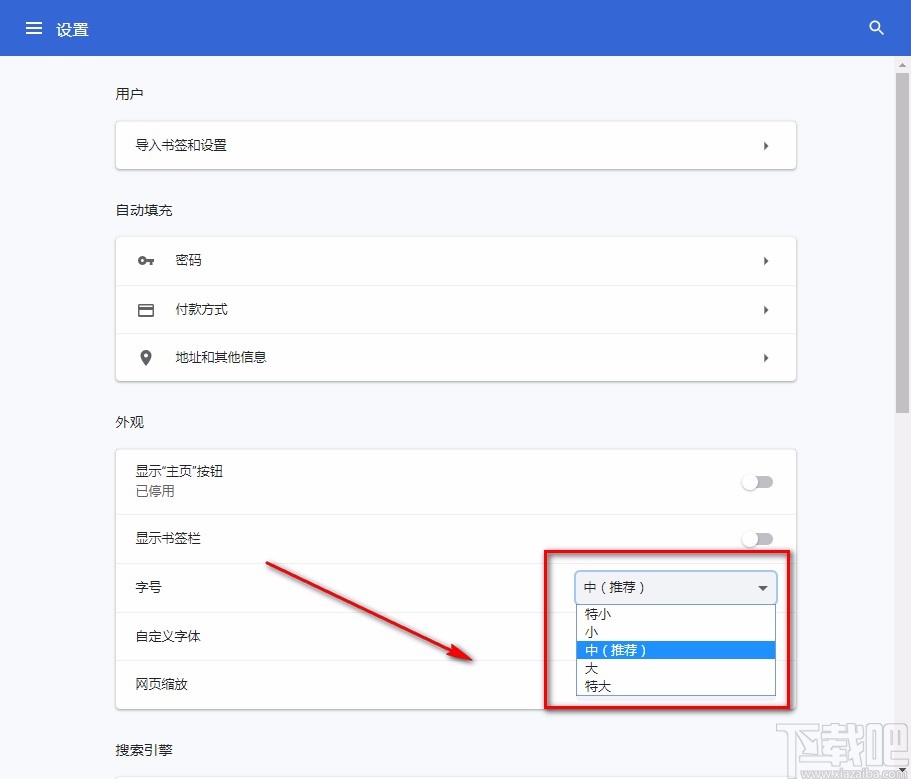
Task: Enable the 显示主页按钮 toggle
Action: click(x=757, y=482)
